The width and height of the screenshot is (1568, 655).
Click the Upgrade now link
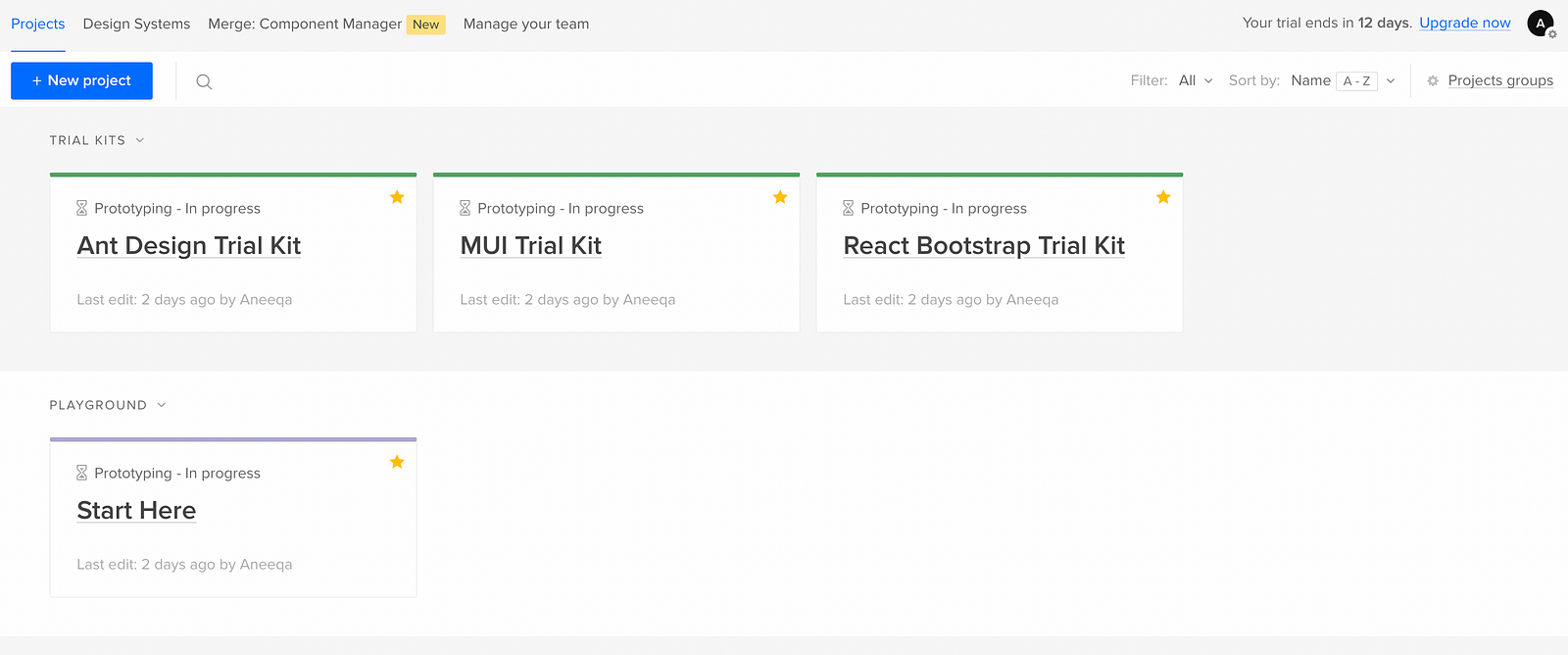pos(1465,23)
